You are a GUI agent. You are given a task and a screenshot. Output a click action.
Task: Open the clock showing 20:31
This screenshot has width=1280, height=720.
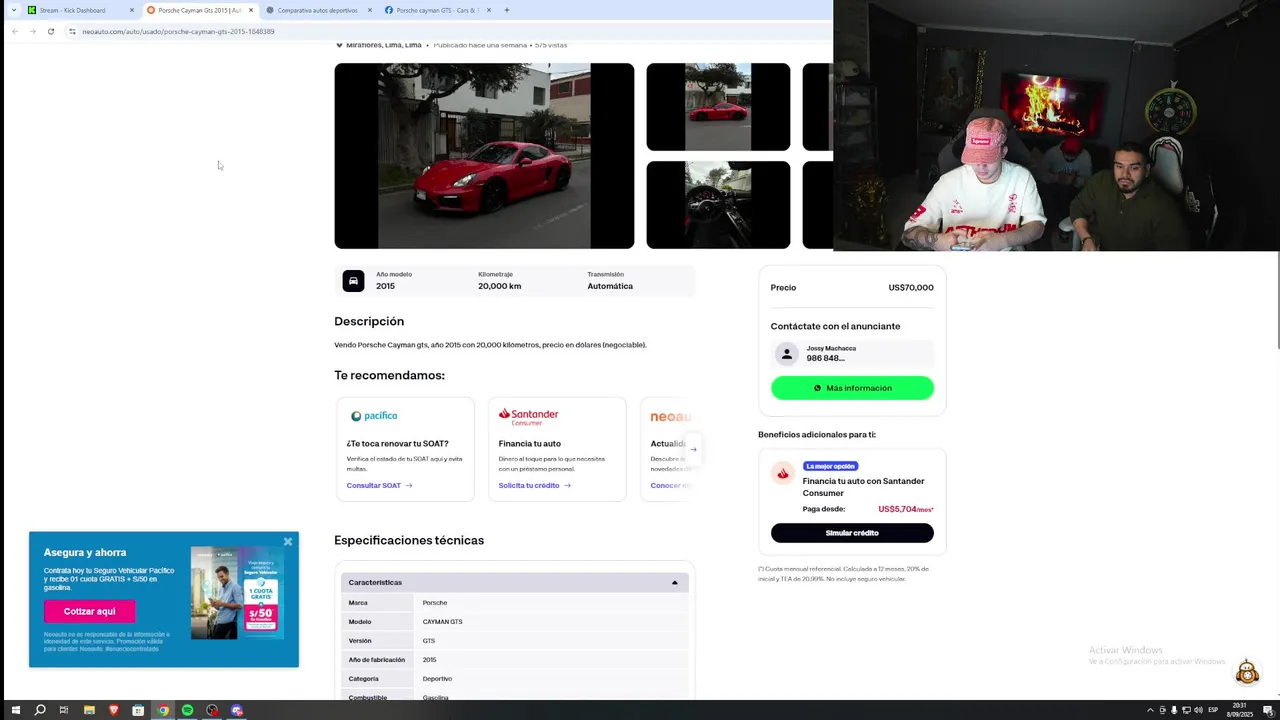coord(1240,710)
